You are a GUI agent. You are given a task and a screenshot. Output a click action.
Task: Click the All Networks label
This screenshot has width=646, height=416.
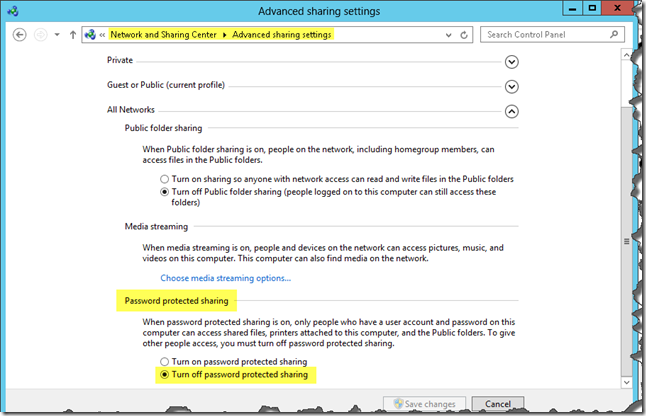click(x=131, y=110)
